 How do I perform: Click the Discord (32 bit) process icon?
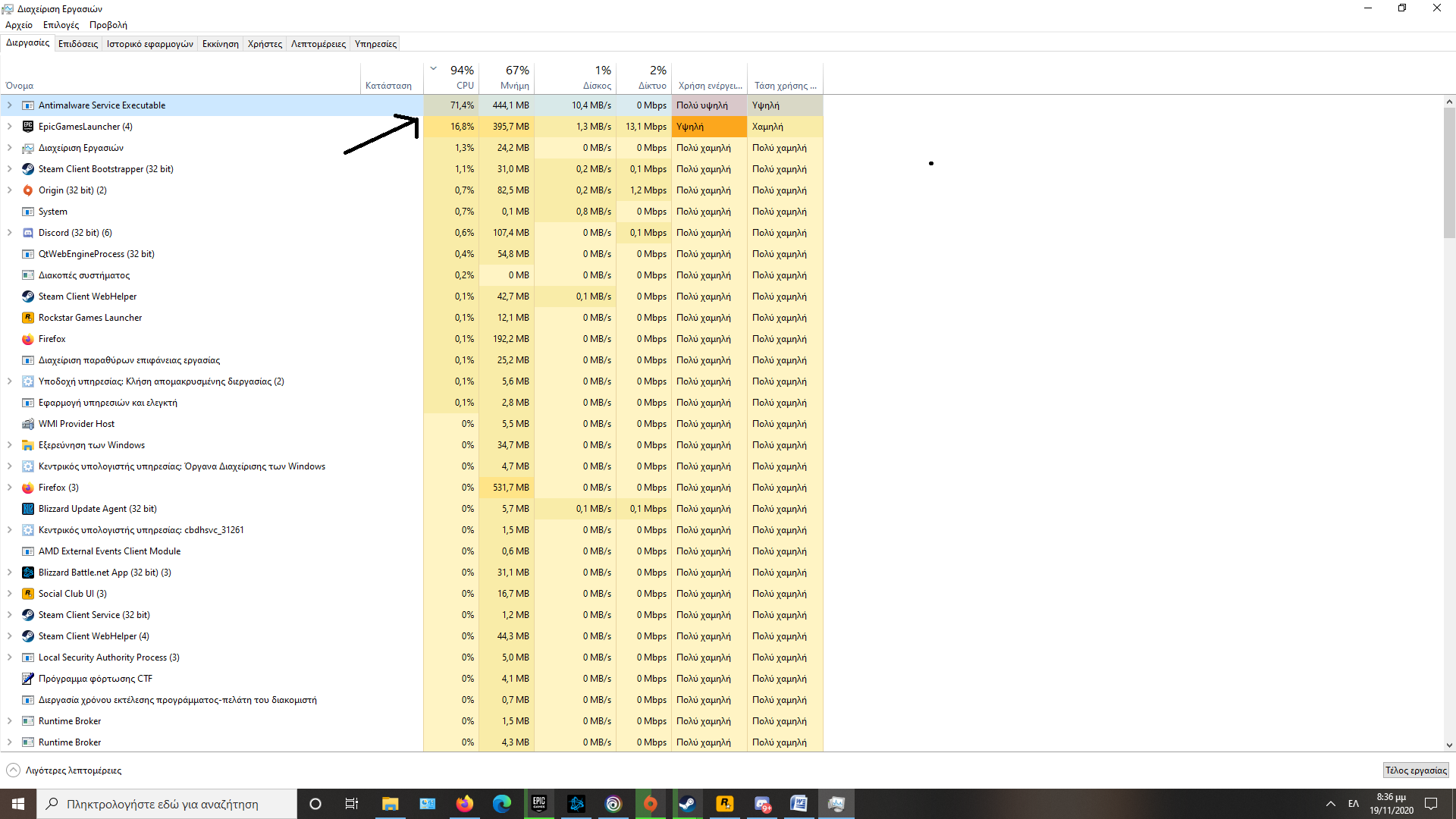(28, 233)
